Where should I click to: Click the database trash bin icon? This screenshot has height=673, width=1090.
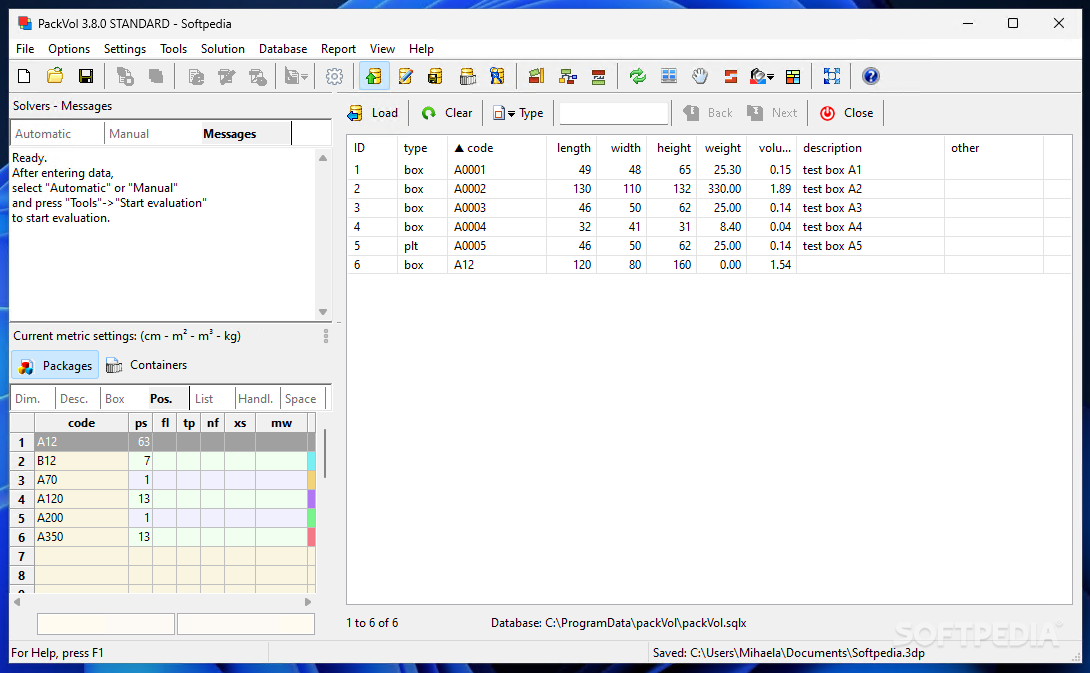click(467, 76)
